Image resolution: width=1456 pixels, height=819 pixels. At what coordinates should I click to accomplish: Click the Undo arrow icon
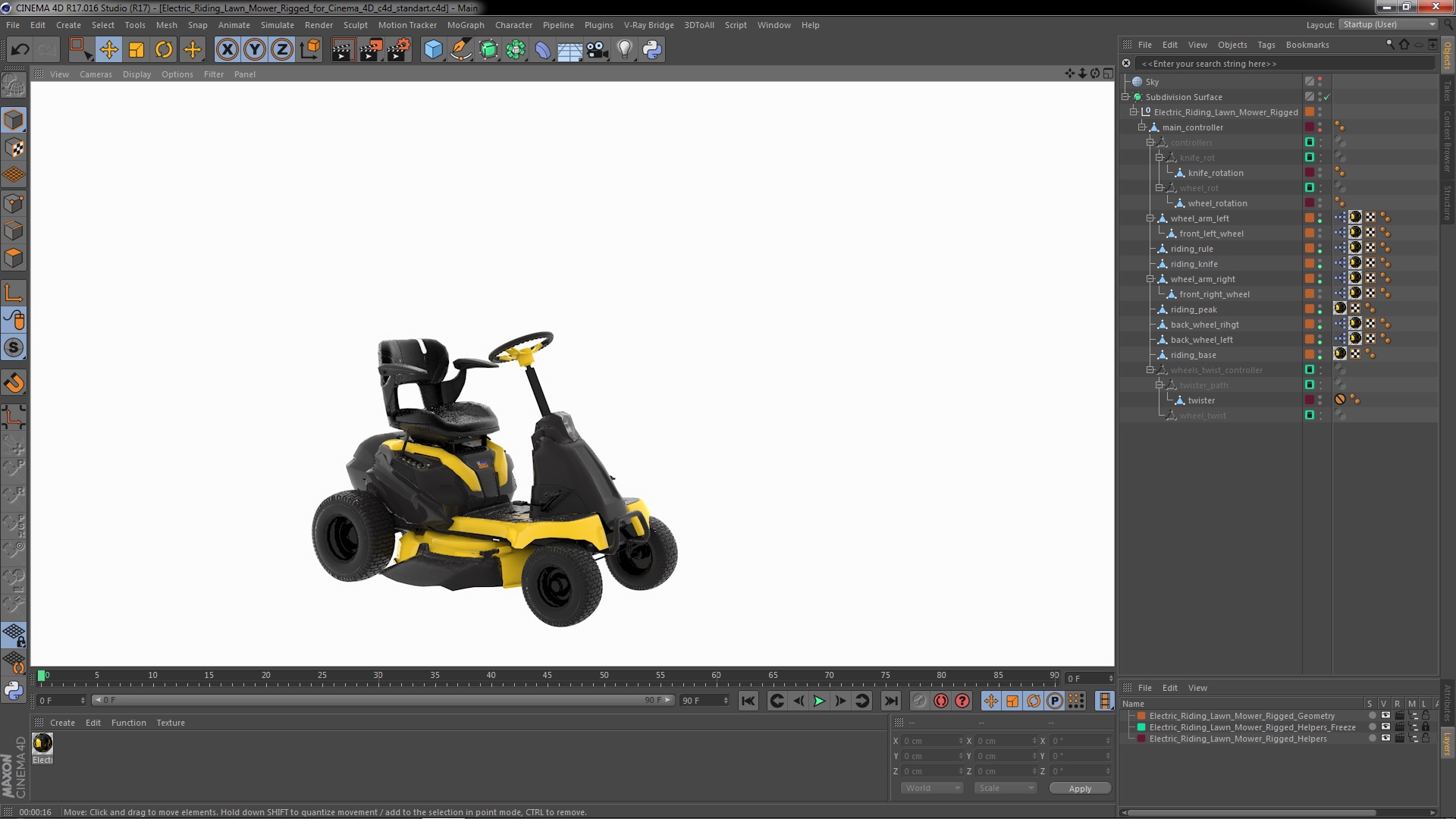click(20, 50)
